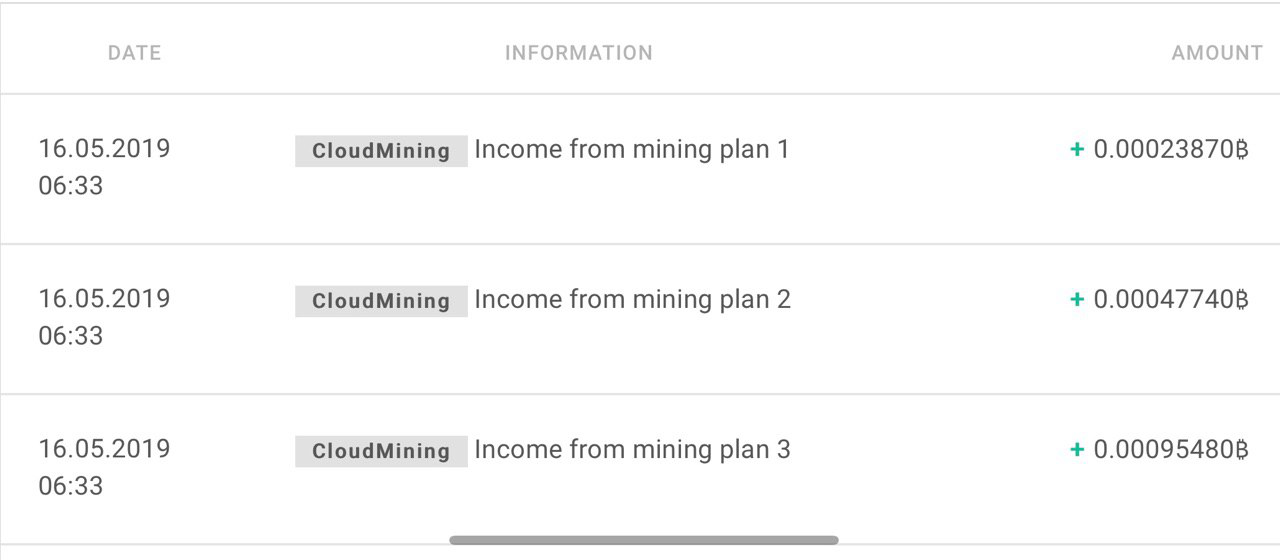Click the INFORMATION column header

pos(578,53)
